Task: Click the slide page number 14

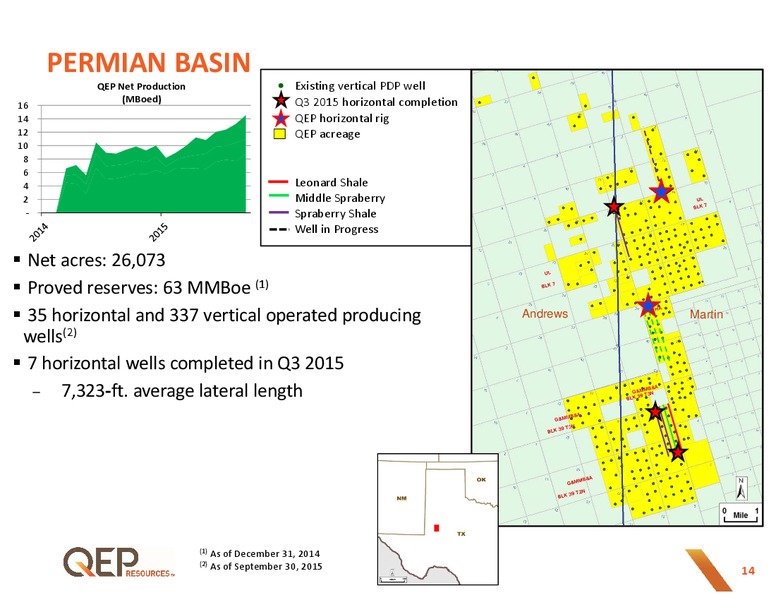Action: pos(748,571)
